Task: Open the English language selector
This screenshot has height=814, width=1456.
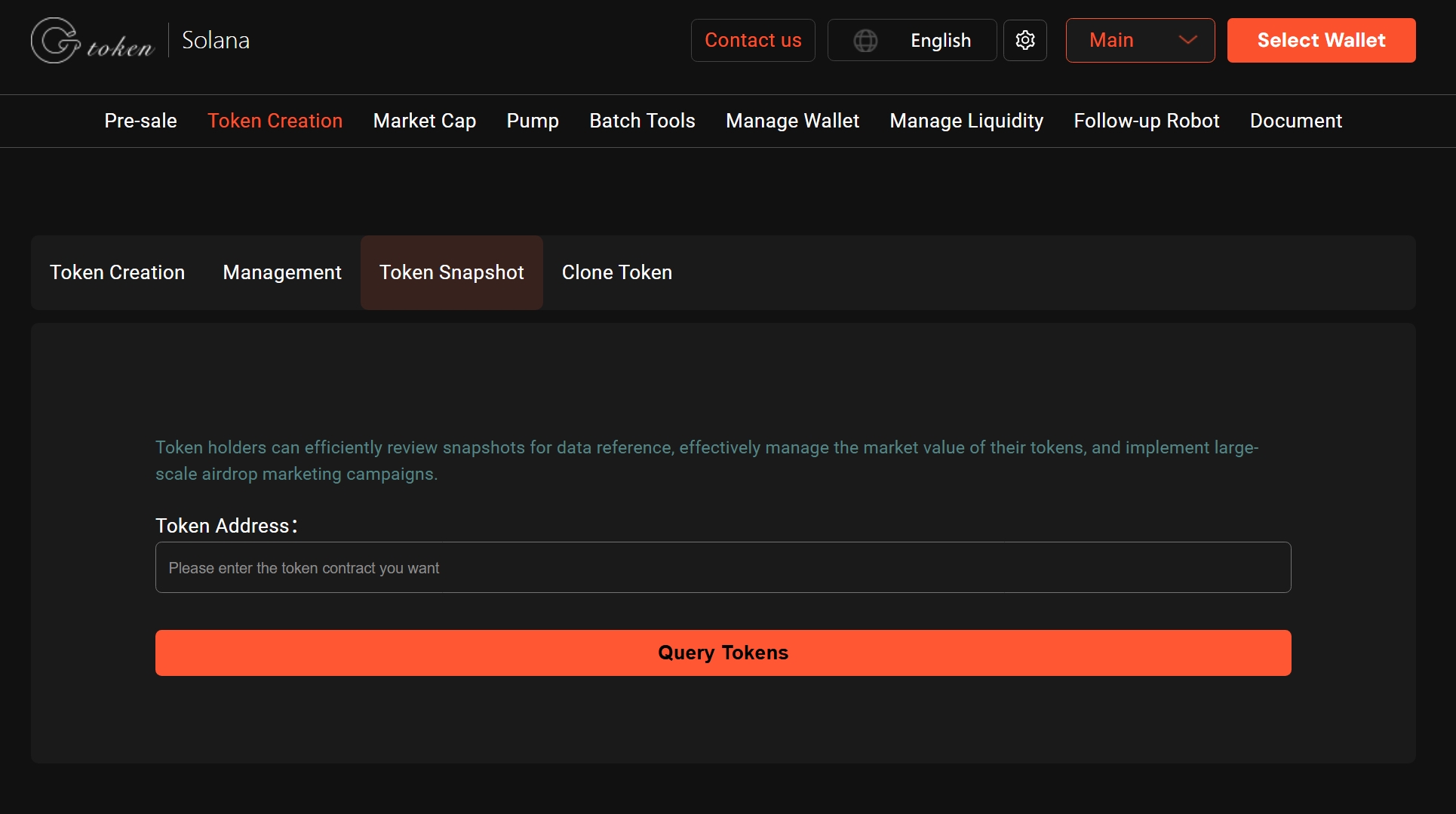Action: pos(940,41)
